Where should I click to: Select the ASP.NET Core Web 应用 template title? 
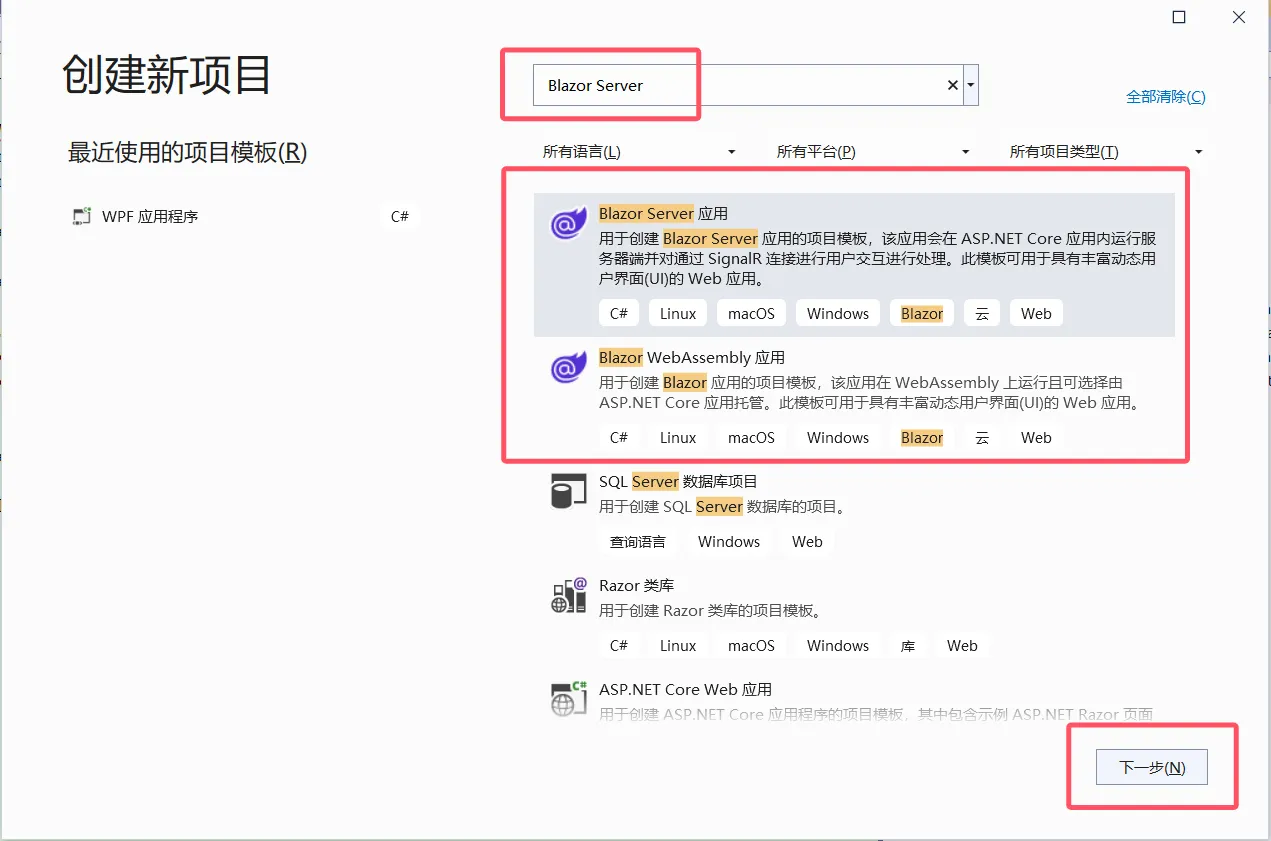(685, 690)
